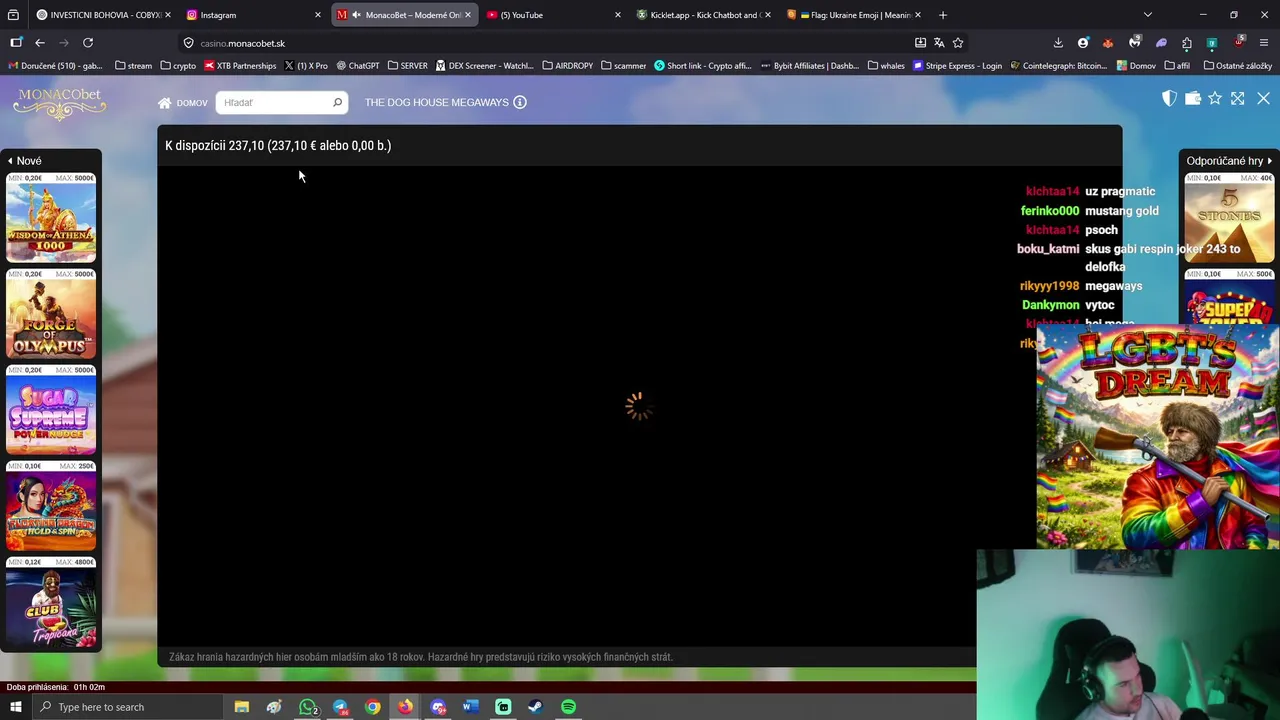The width and height of the screenshot is (1280, 720).
Task: Open Bybit Affiliates bookmark
Action: [810, 66]
